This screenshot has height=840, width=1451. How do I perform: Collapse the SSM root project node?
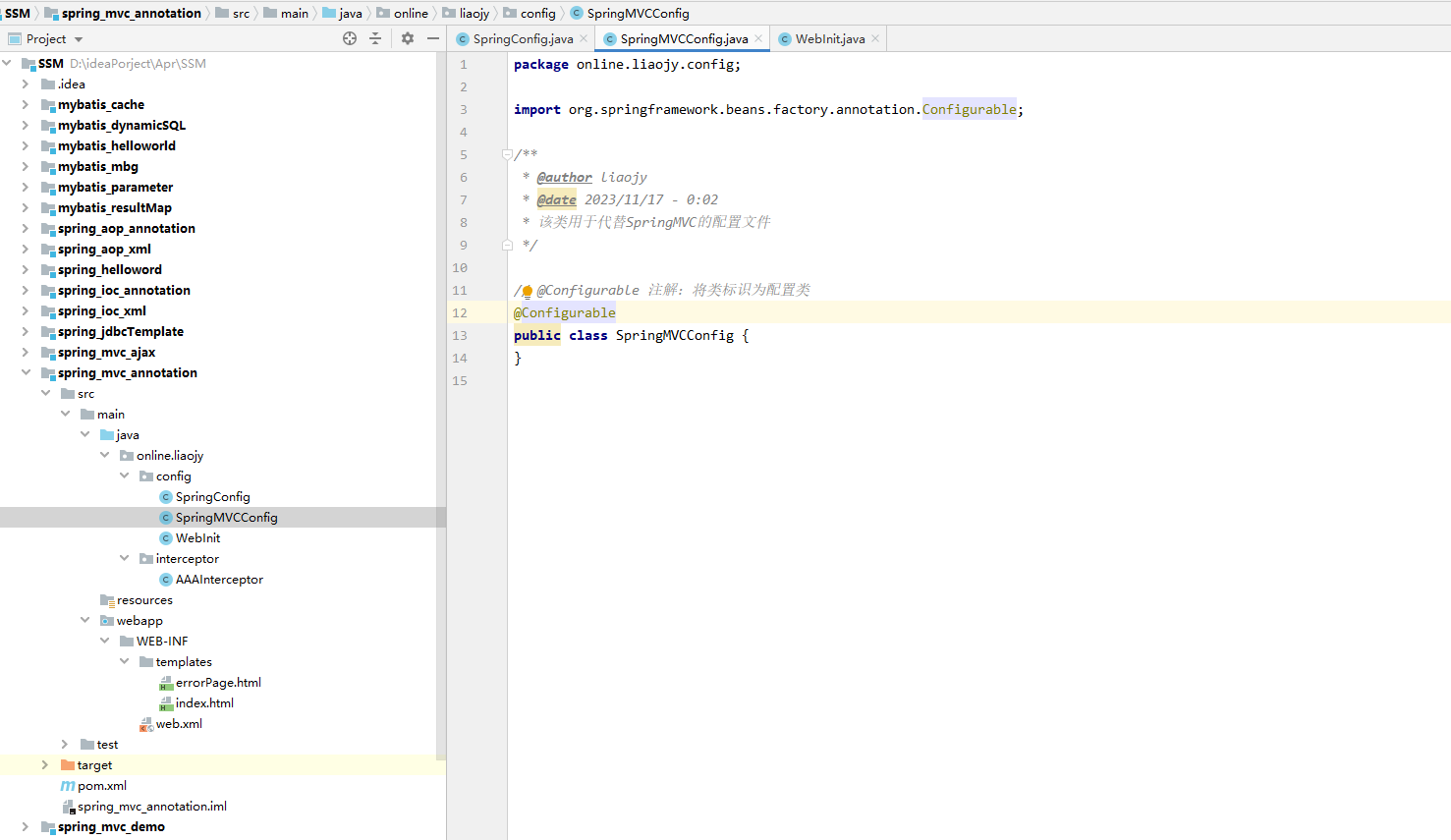pos(8,63)
